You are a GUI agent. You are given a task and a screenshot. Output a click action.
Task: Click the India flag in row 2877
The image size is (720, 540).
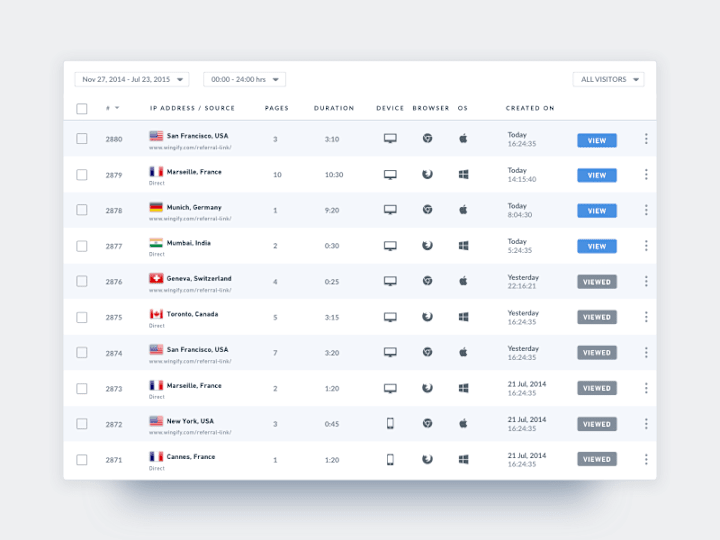[156, 243]
